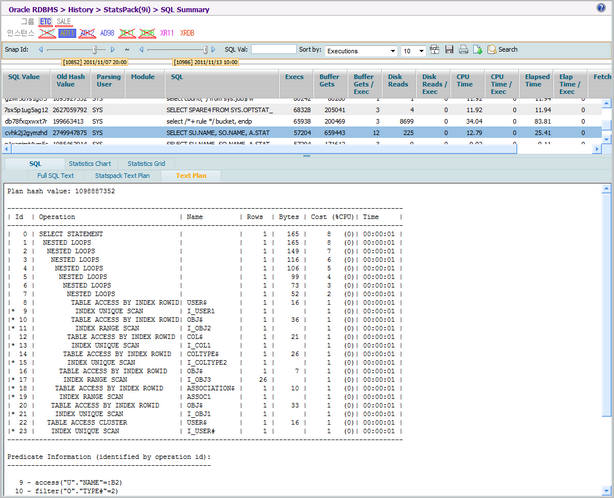Viewport: 614px width, 498px height.
Task: Switch to the Statistics Grid tab
Action: point(146,164)
